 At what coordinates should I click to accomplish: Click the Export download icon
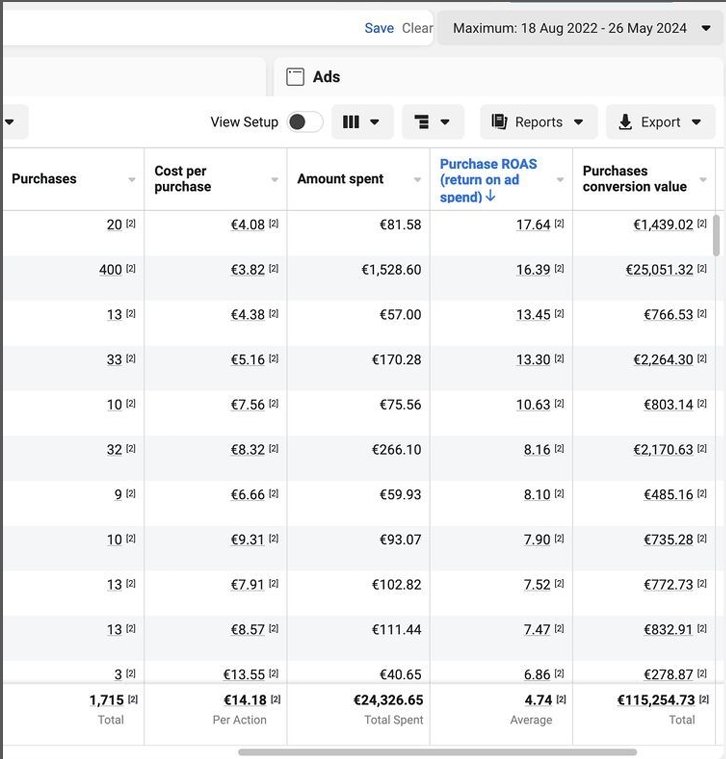click(x=625, y=122)
